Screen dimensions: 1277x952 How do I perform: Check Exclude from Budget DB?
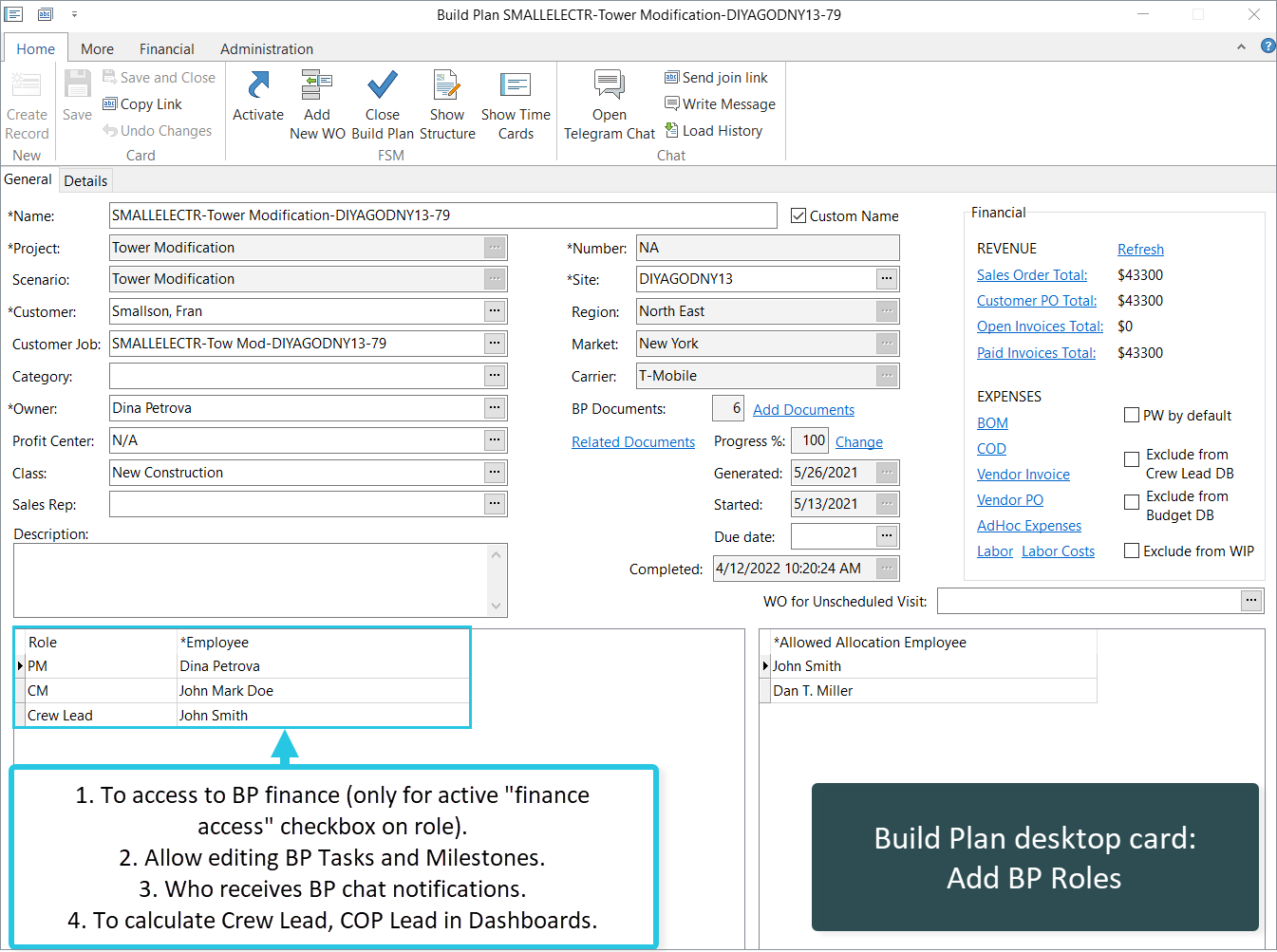(1132, 502)
